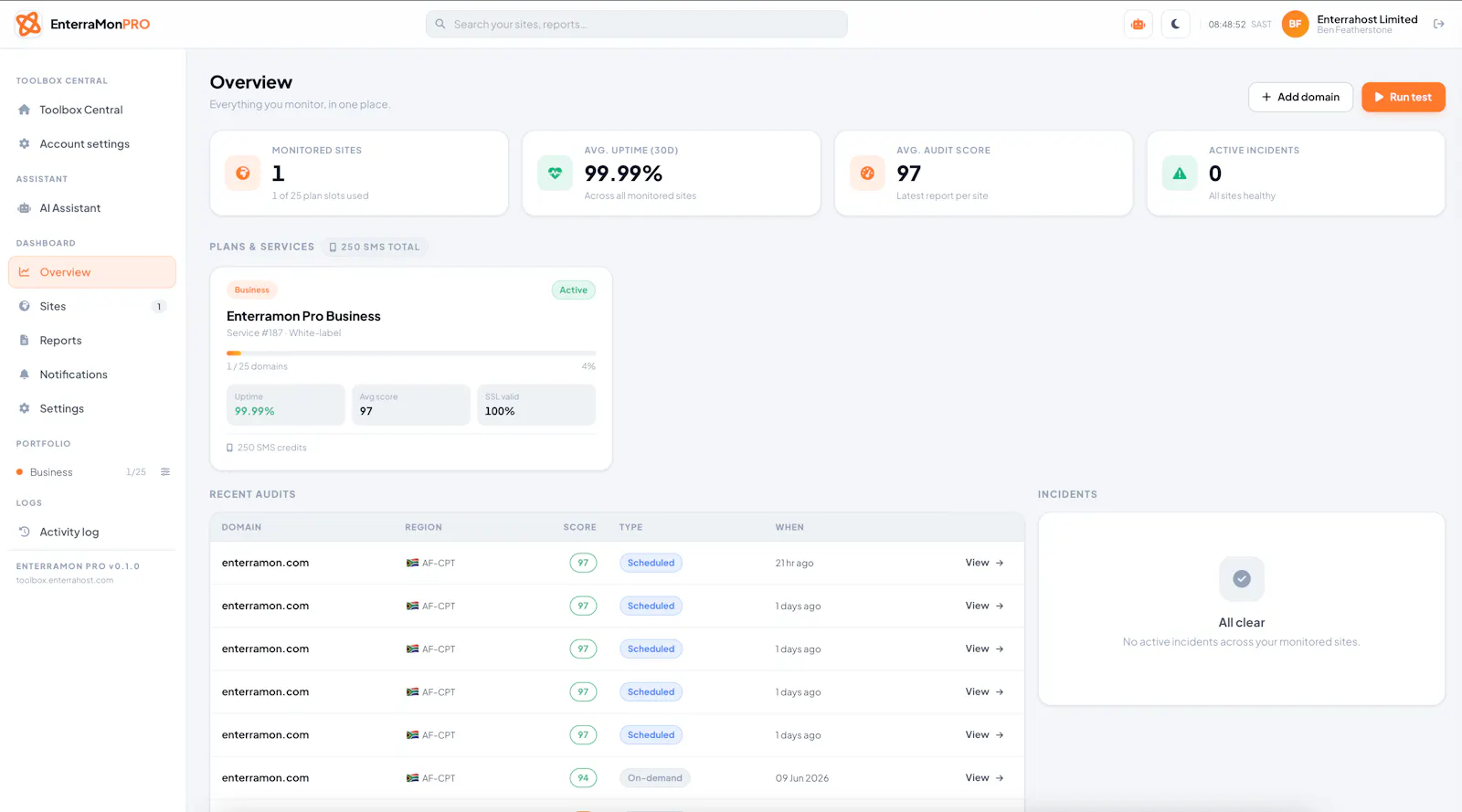The image size is (1462, 812).
Task: Open Account settings in the sidebar
Action: 92,144
